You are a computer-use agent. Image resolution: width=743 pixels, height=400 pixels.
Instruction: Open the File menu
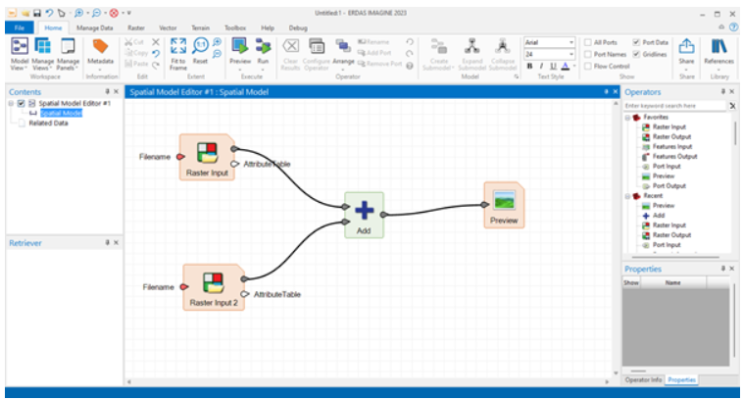(19, 28)
